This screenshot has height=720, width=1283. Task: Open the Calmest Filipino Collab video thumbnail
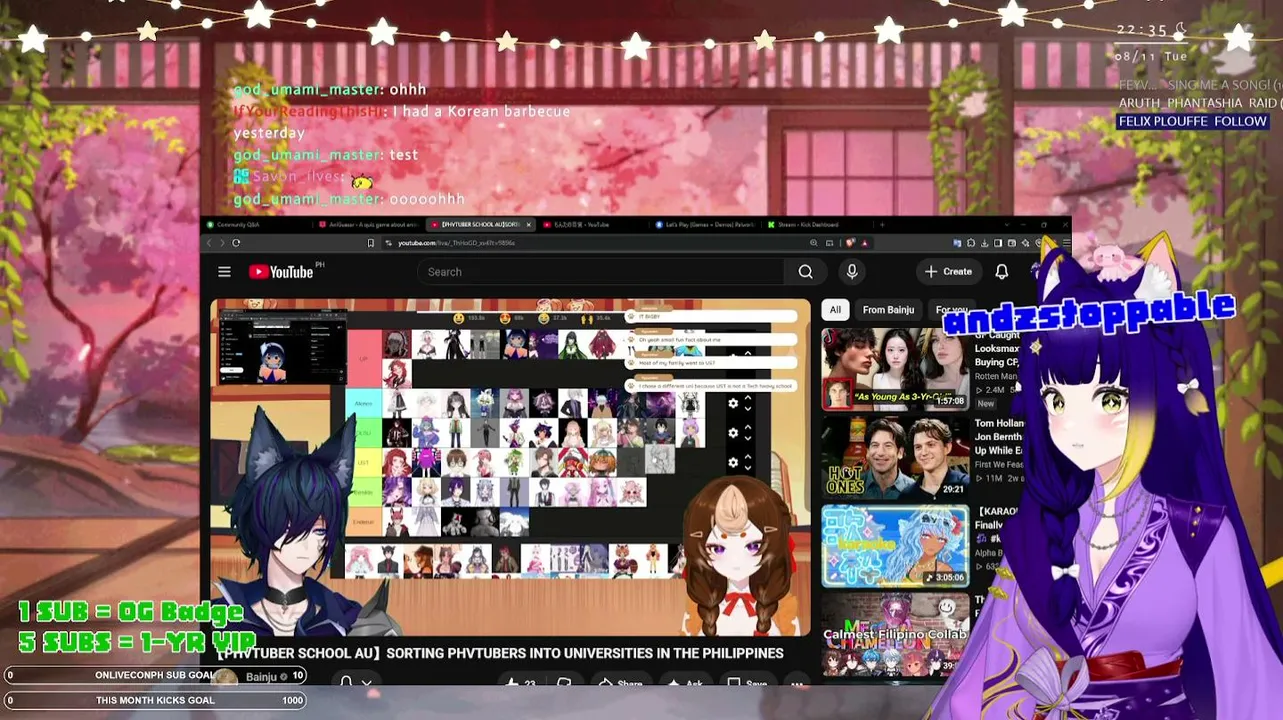[x=895, y=634]
